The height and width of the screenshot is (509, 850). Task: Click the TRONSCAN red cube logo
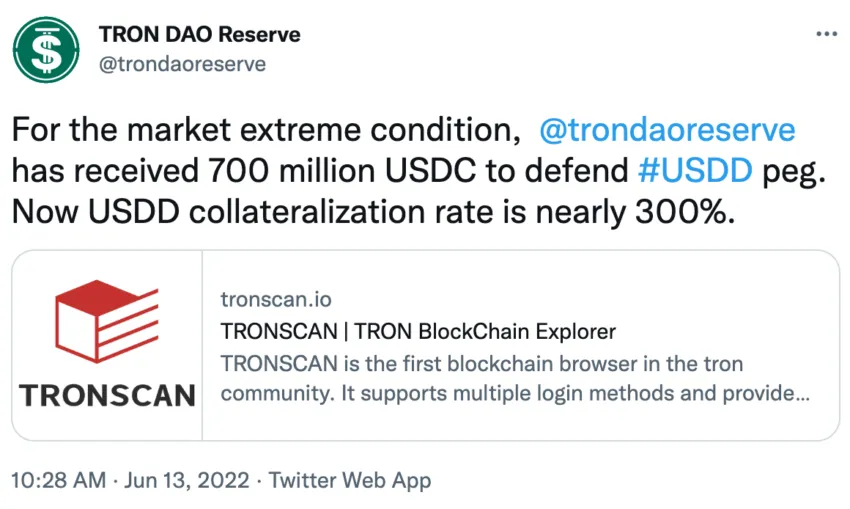coord(107,321)
